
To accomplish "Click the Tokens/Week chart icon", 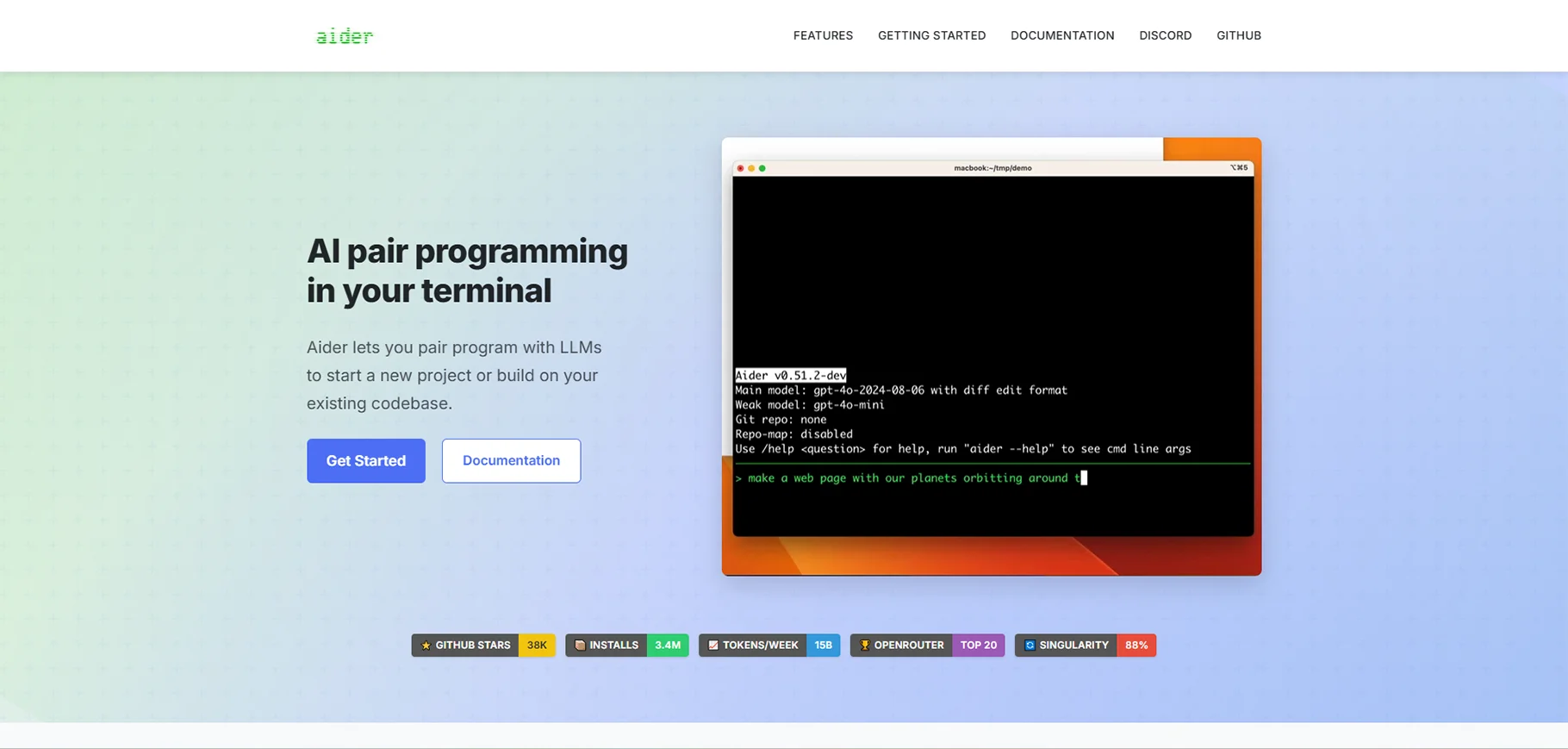I will (713, 645).
